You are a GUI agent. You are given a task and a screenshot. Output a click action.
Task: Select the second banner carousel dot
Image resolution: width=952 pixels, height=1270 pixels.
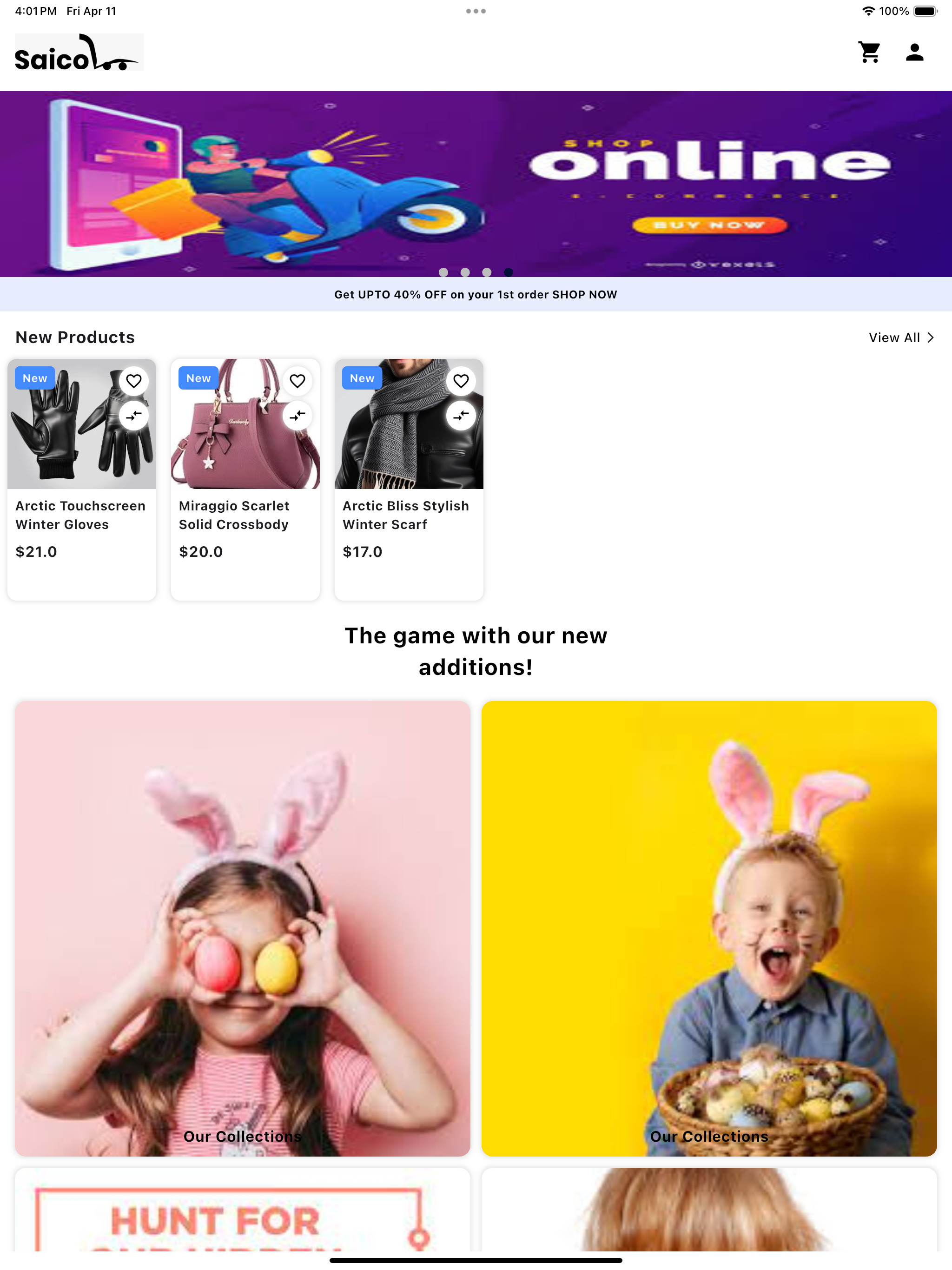tap(465, 272)
